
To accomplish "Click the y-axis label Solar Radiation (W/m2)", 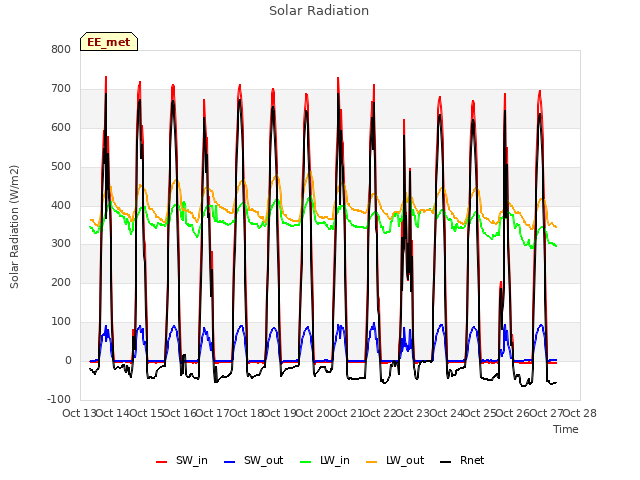I will tap(14, 227).
